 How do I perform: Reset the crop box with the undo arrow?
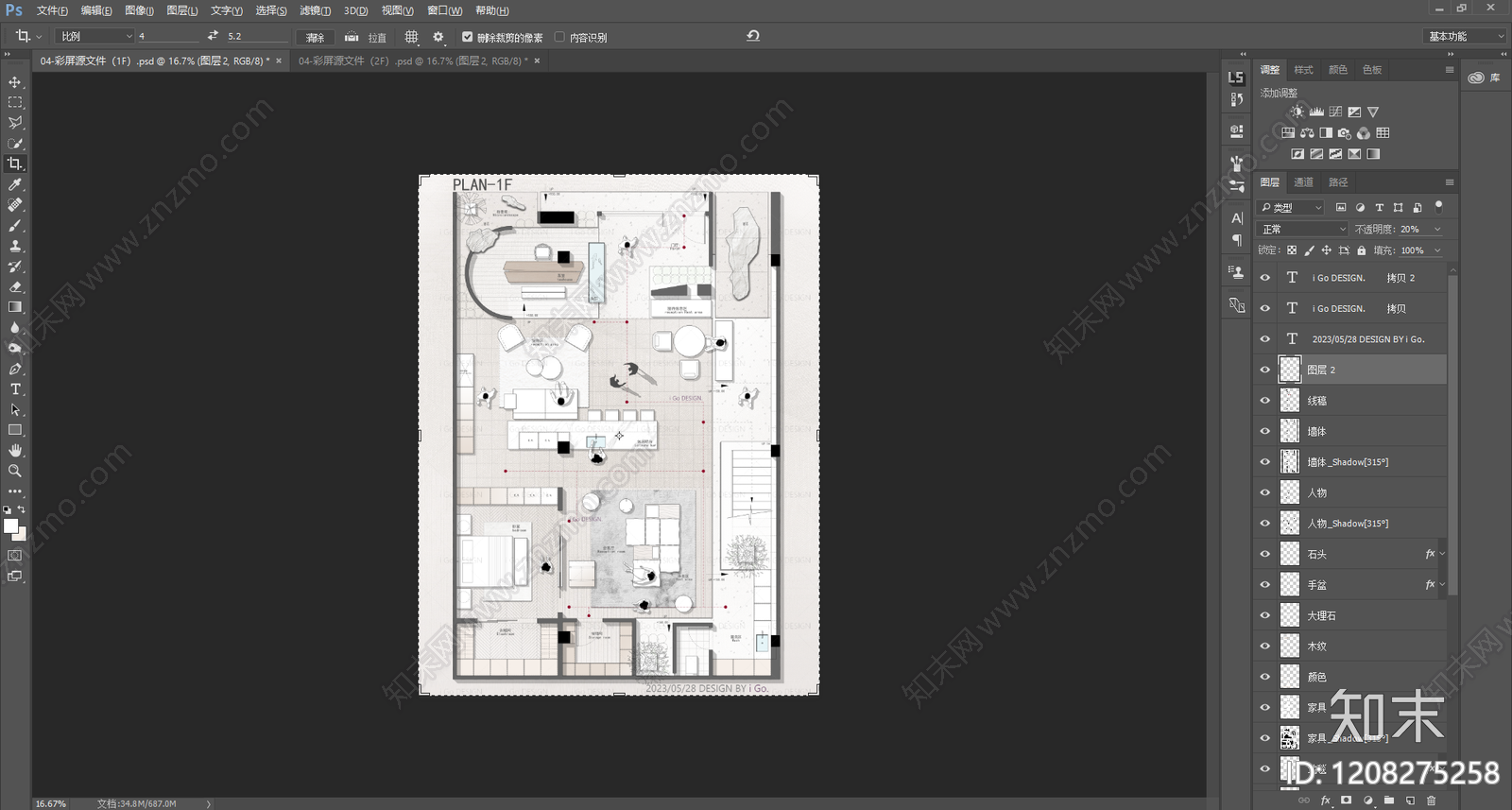[x=753, y=36]
